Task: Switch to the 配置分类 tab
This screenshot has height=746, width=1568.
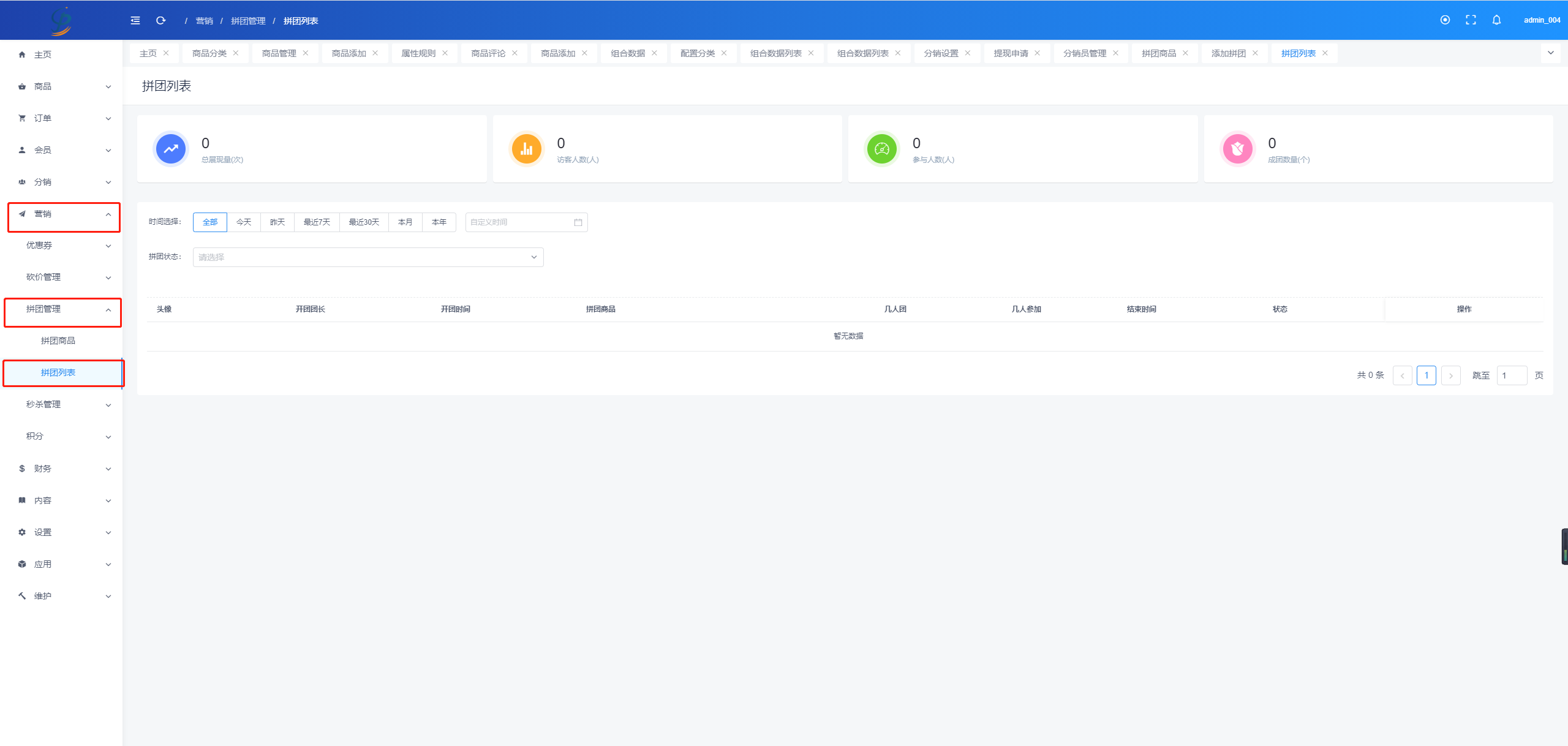Action: pos(698,53)
